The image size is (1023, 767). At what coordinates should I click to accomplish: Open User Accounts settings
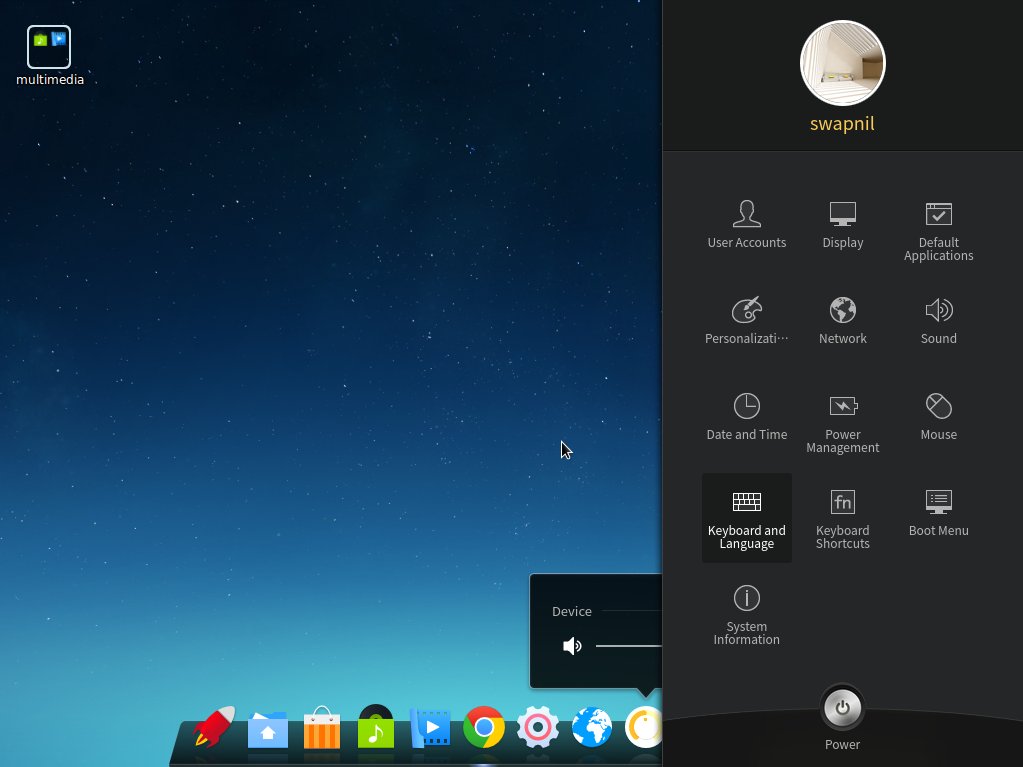coord(746,224)
